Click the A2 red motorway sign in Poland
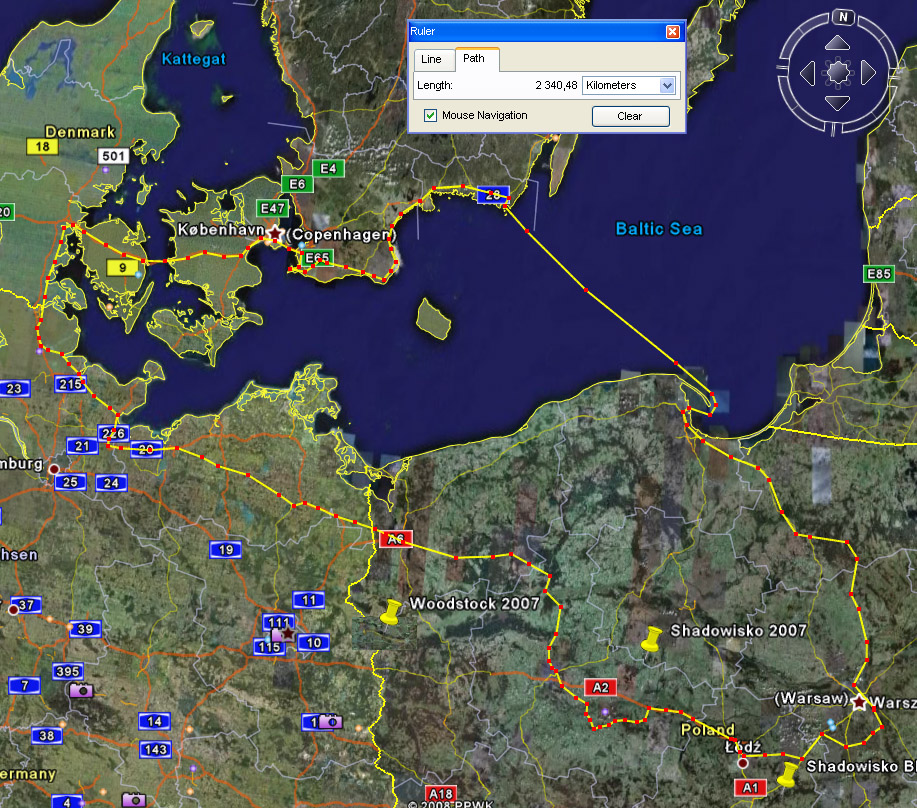Screen dimensions: 917x808 click(x=600, y=687)
